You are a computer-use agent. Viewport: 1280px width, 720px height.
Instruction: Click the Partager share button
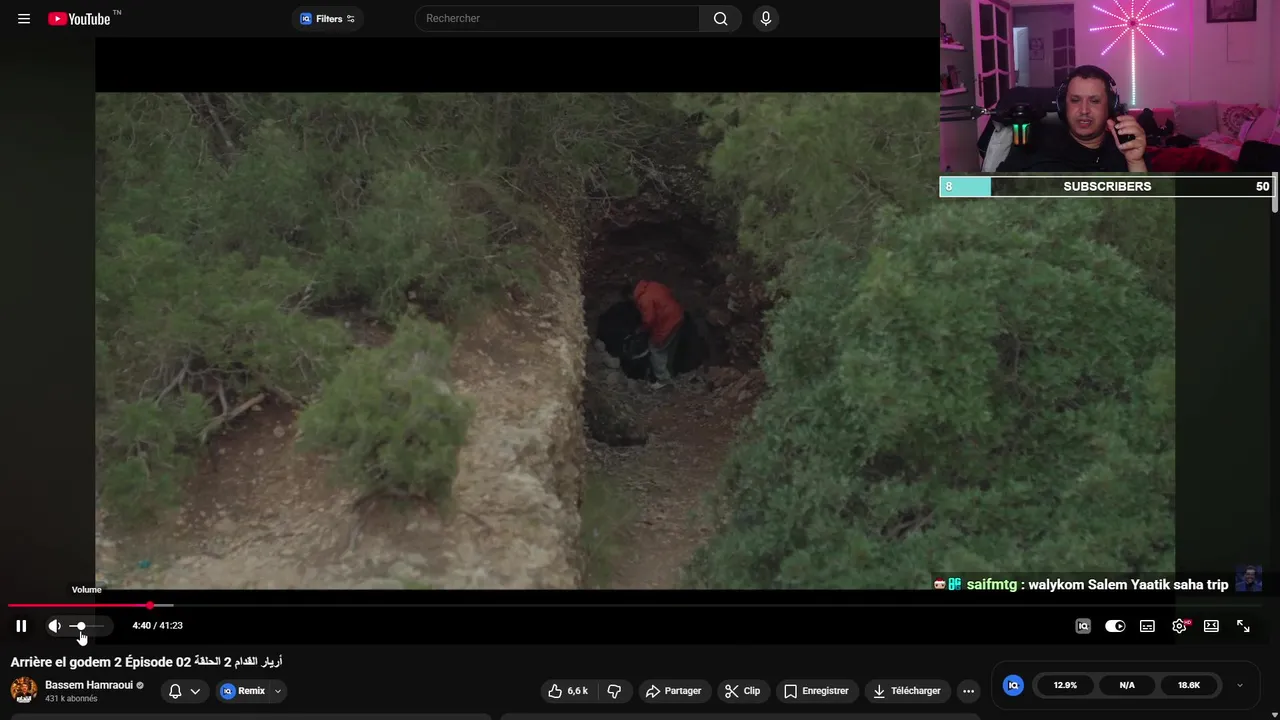click(674, 691)
